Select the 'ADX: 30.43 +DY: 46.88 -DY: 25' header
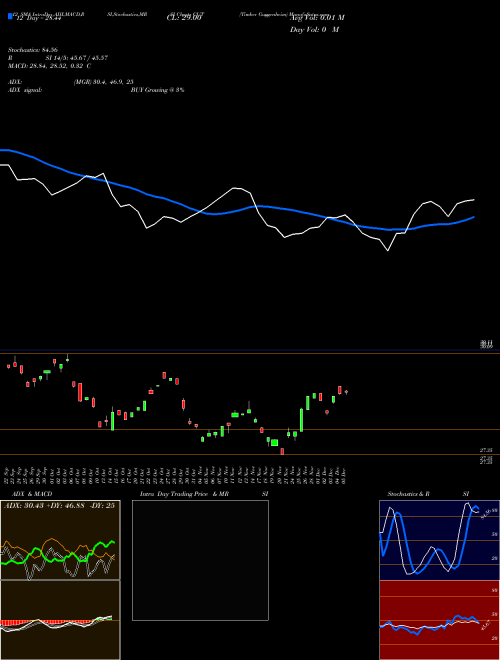Image resolution: width=500 pixels, height=660 pixels. click(x=59, y=505)
